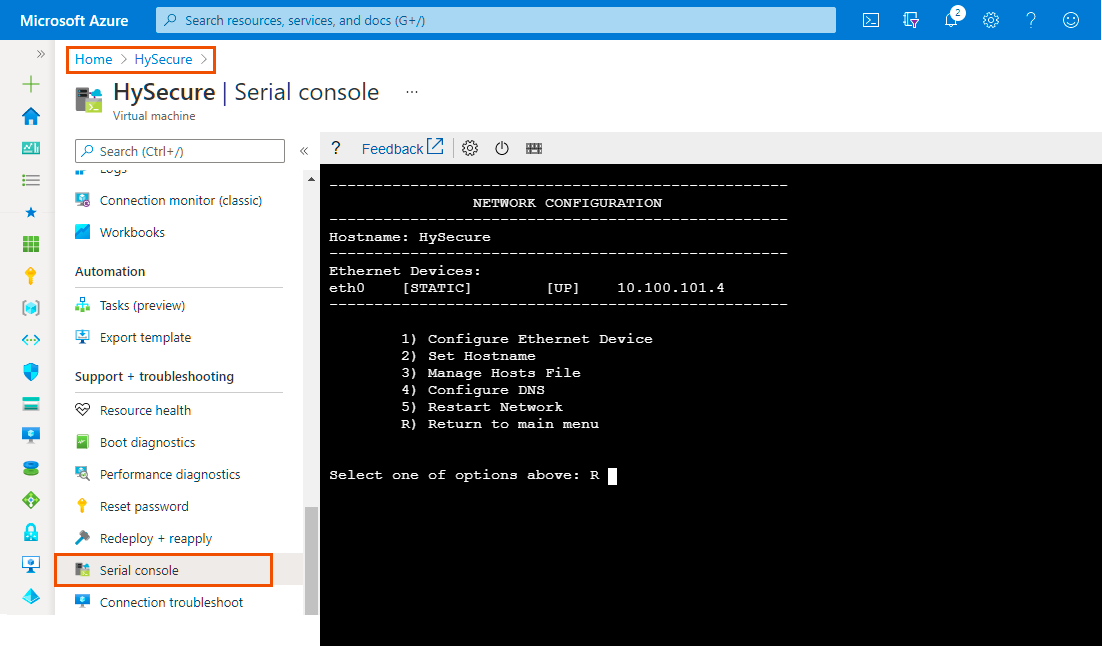The height and width of the screenshot is (646, 1102).
Task: Click the IP address 10.100.101.4 in terminal
Action: point(670,288)
